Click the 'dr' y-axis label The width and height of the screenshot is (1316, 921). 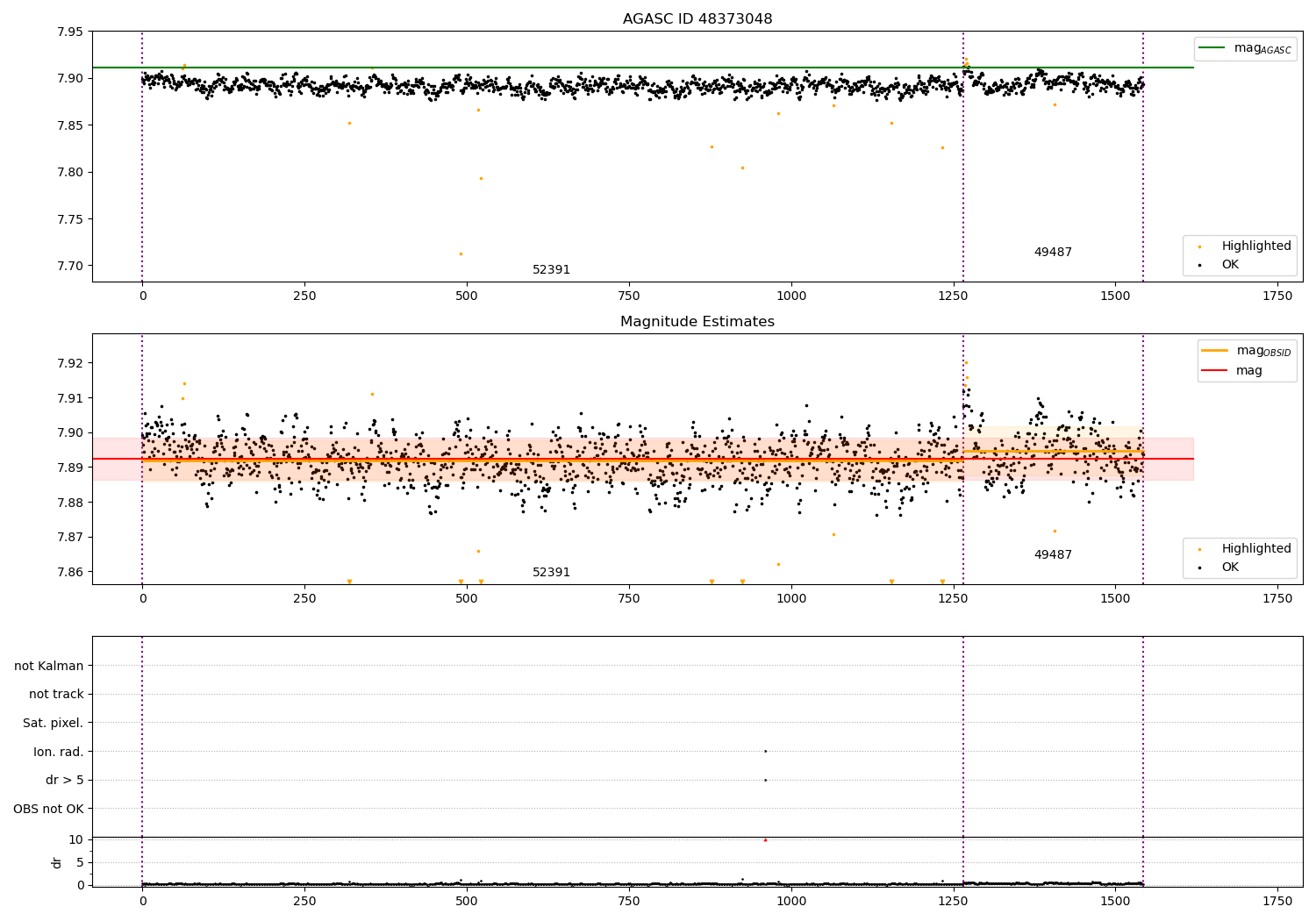click(57, 862)
